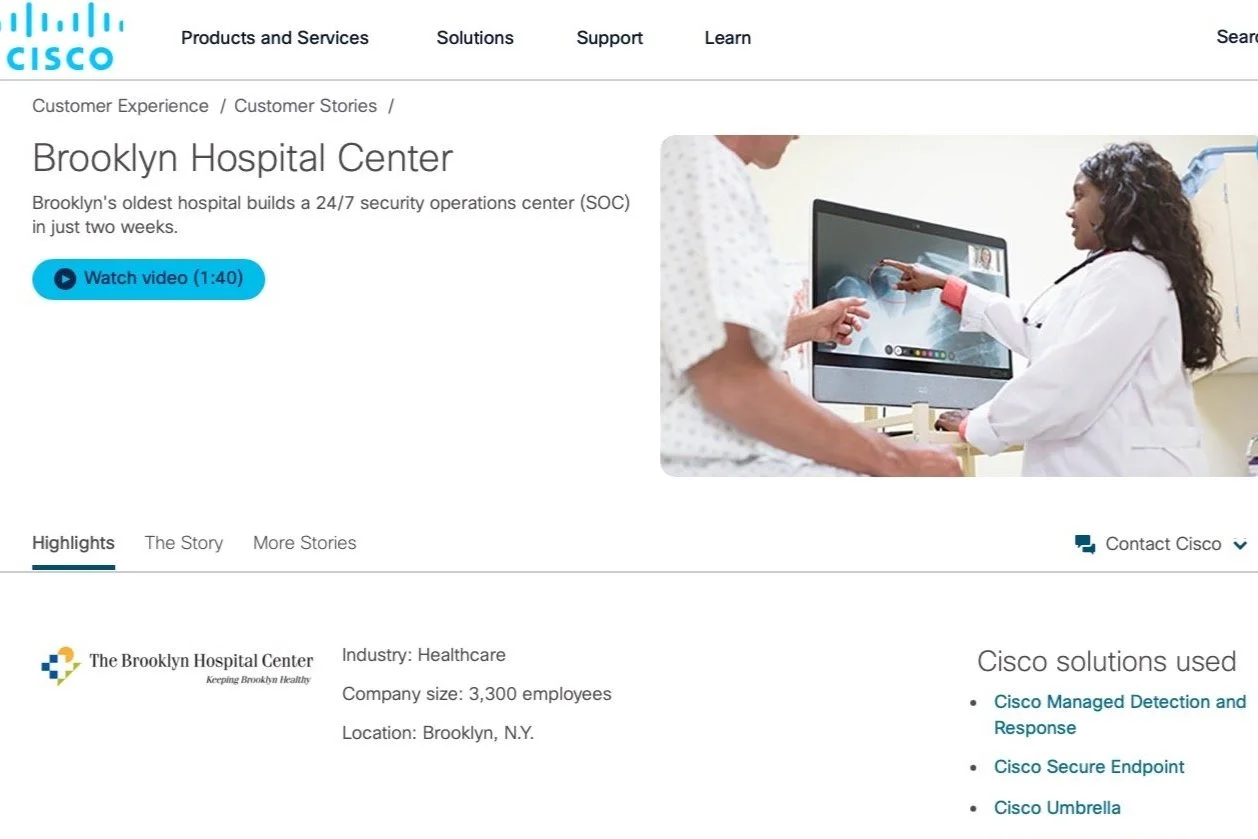Open the Products and Services menu
Viewport: 1258px width, 839px height.
(x=275, y=38)
